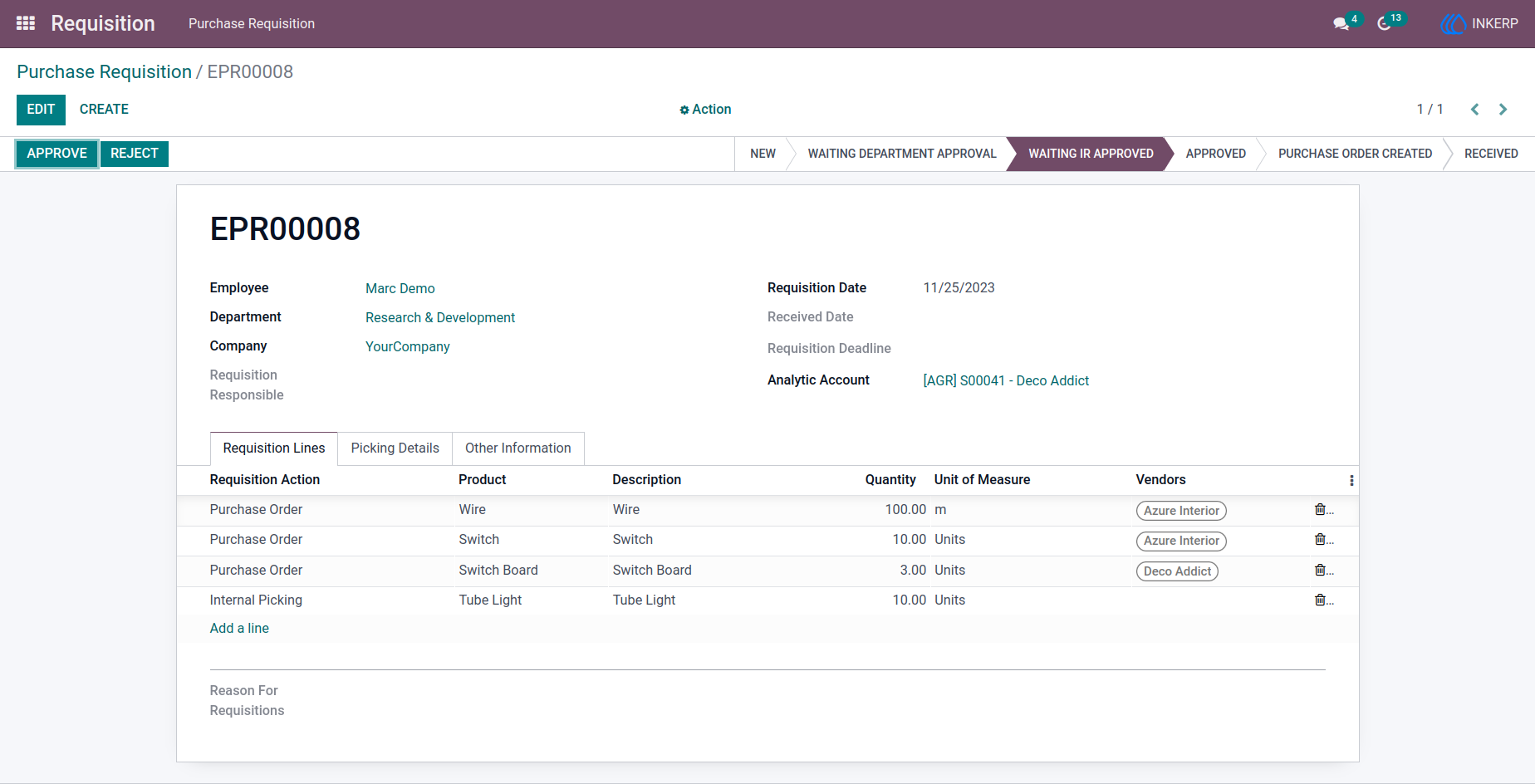The height and width of the screenshot is (784, 1535).
Task: Switch to the Requisition Lines tab
Action: pos(274,448)
